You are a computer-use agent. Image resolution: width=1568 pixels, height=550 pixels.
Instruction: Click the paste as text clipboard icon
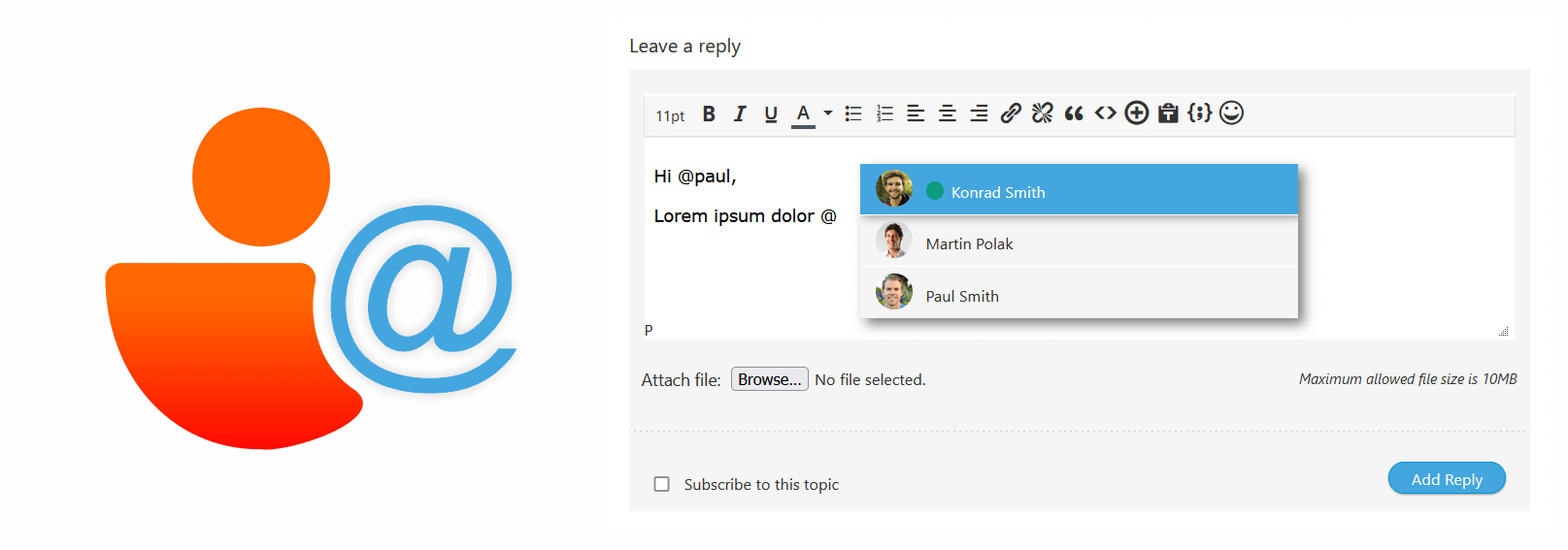(x=1168, y=113)
